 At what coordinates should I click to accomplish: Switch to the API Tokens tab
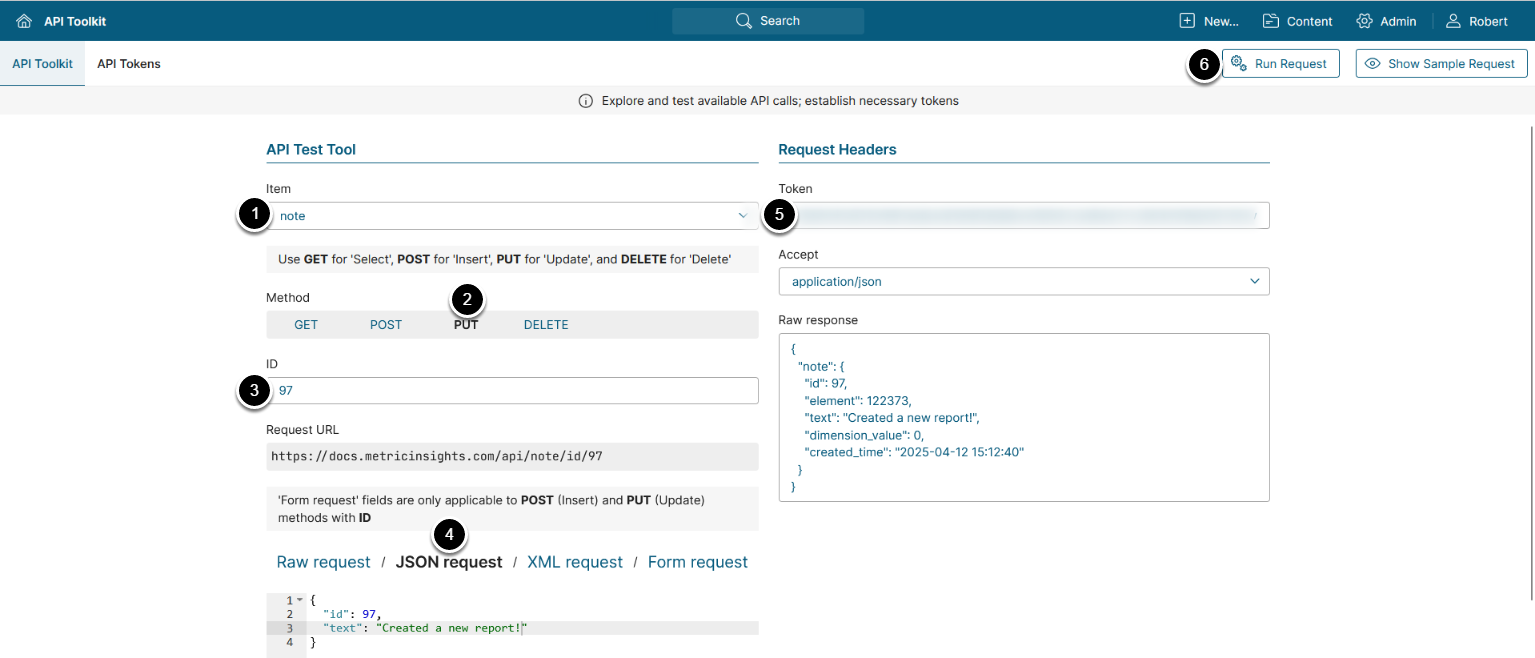tap(129, 64)
